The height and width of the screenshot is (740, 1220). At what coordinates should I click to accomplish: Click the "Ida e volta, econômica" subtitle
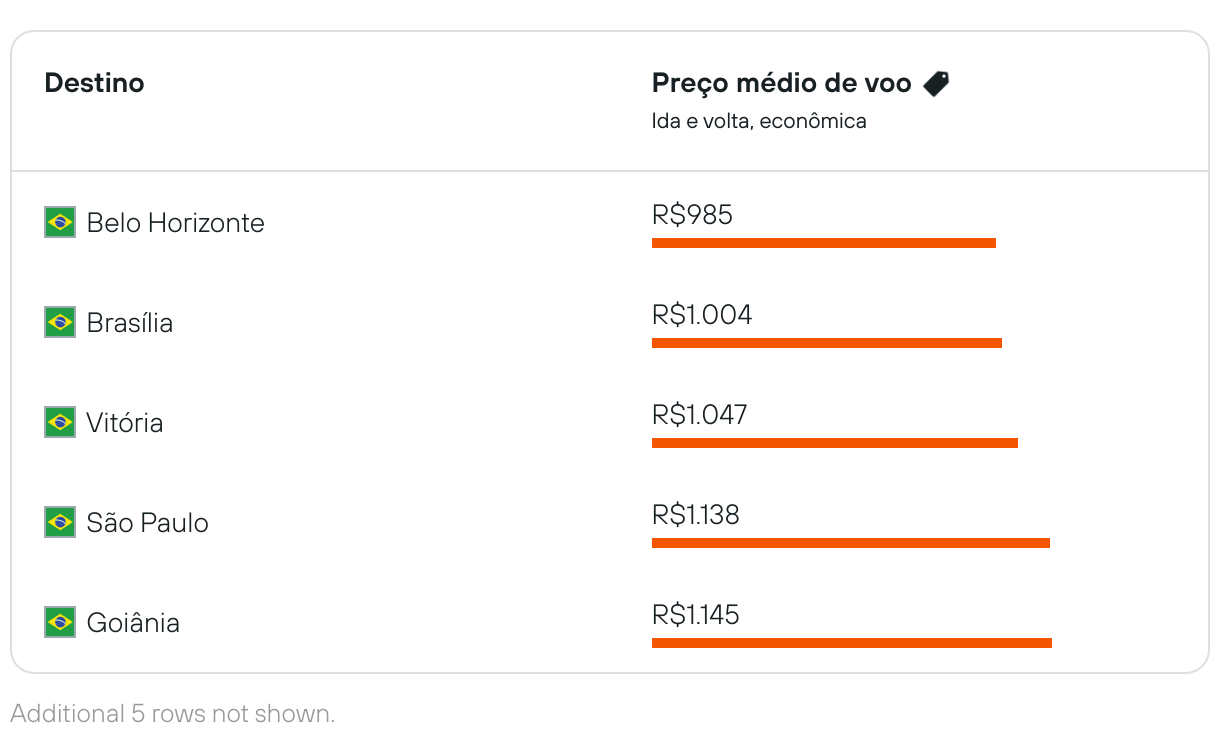click(758, 121)
